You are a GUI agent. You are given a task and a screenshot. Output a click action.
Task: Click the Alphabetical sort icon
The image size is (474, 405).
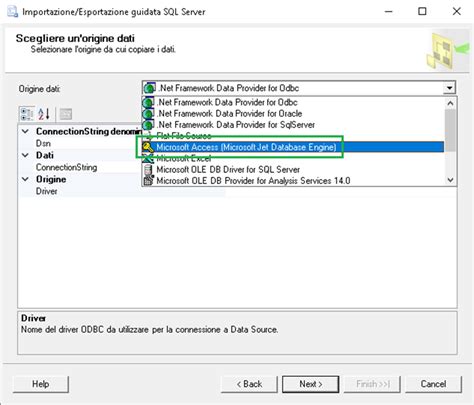pos(44,114)
